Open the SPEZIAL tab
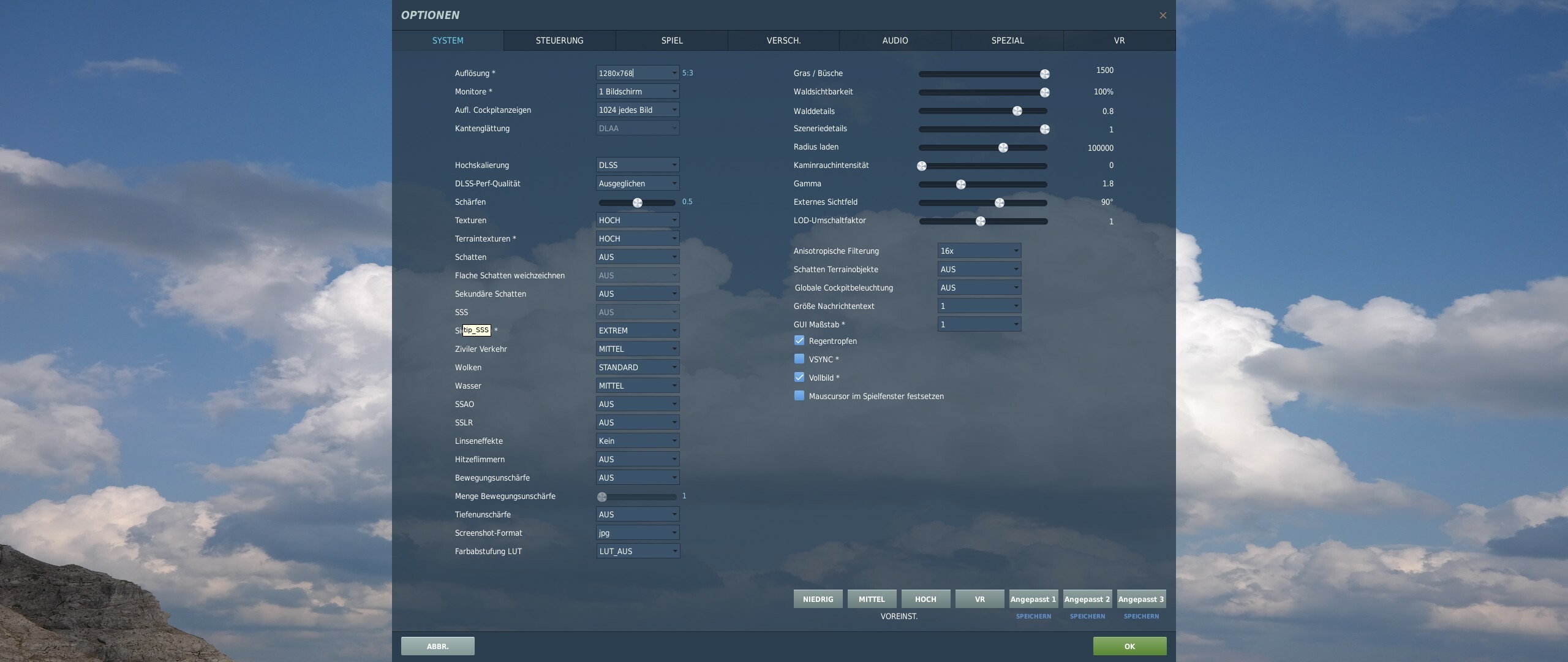This screenshot has height=662, width=1568. point(1008,40)
